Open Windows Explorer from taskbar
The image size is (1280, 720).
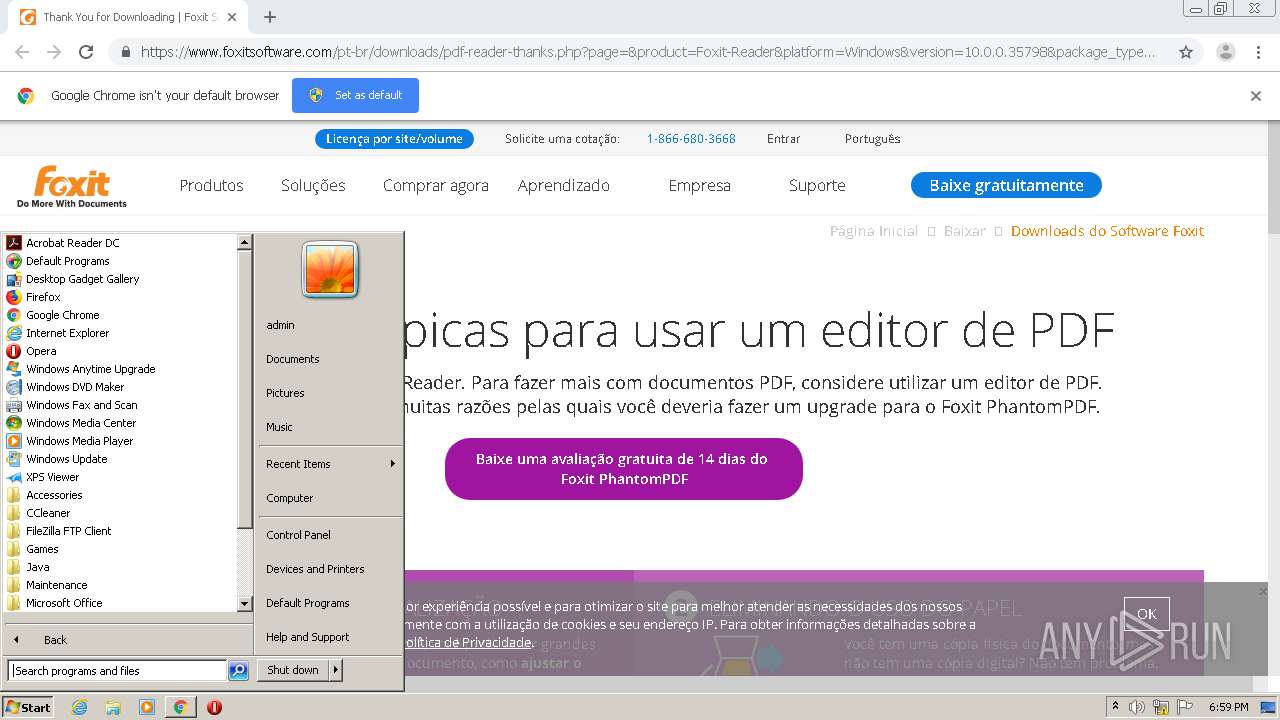point(113,707)
